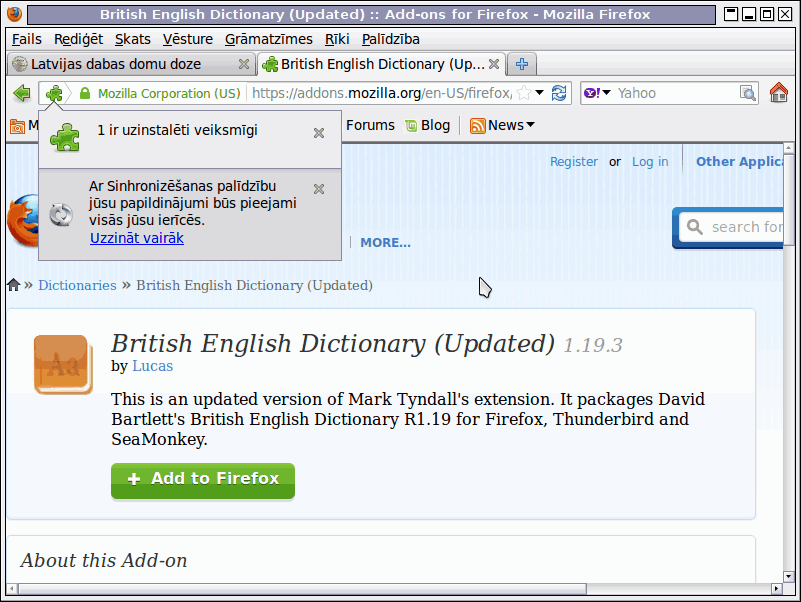Click the Firefox icon in title bar
801x602 pixels.
point(14,14)
